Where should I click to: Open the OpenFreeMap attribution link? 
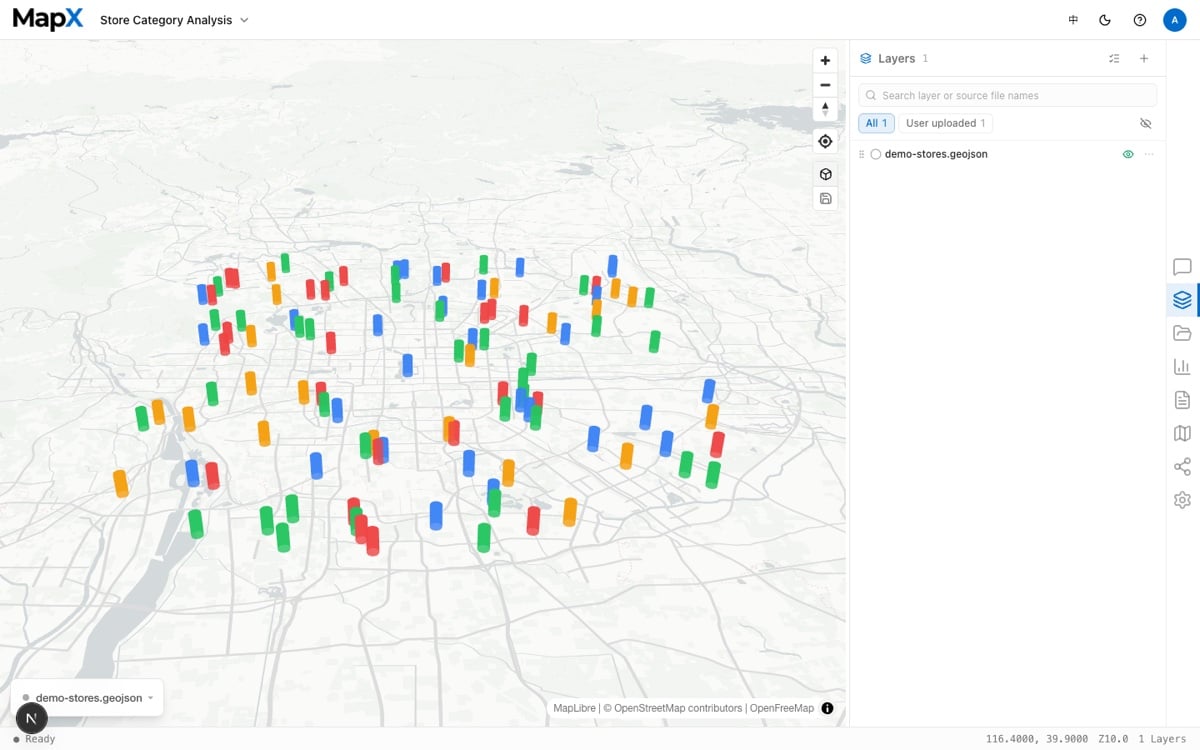click(781, 708)
